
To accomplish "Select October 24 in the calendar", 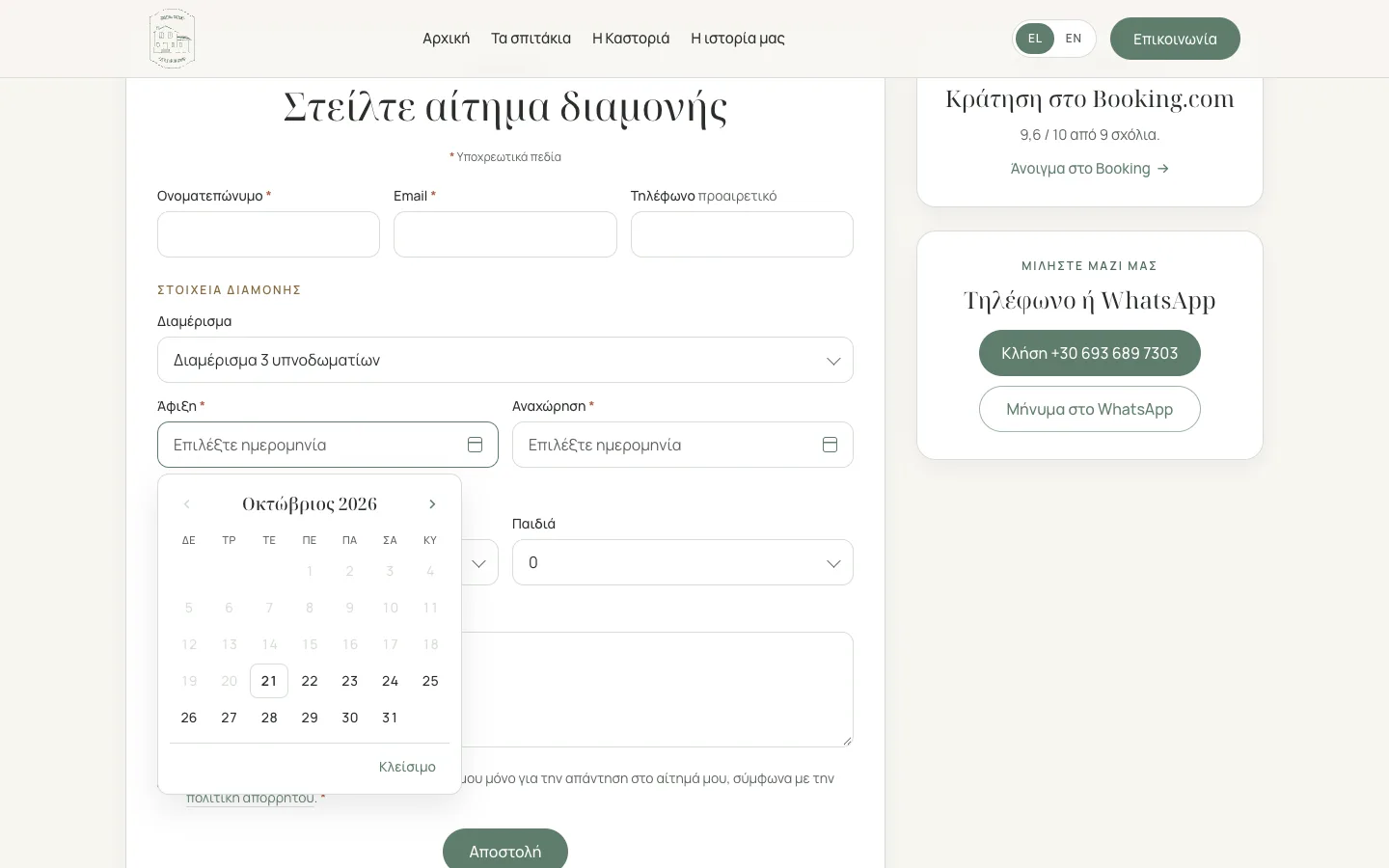I will (x=390, y=681).
